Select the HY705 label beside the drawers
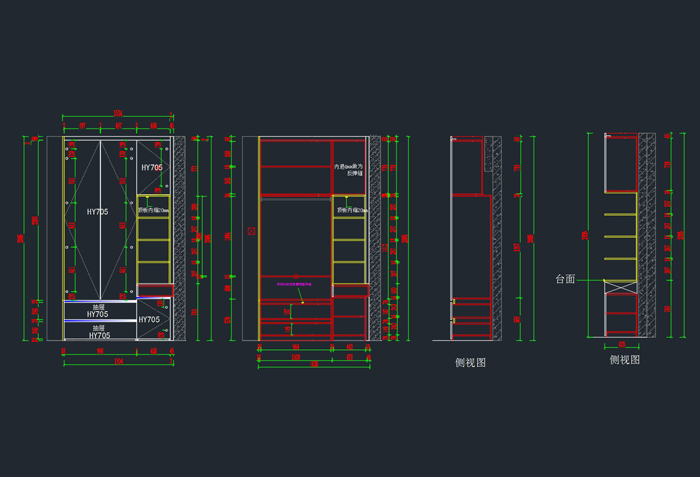This screenshot has height=477, width=700. point(149,319)
